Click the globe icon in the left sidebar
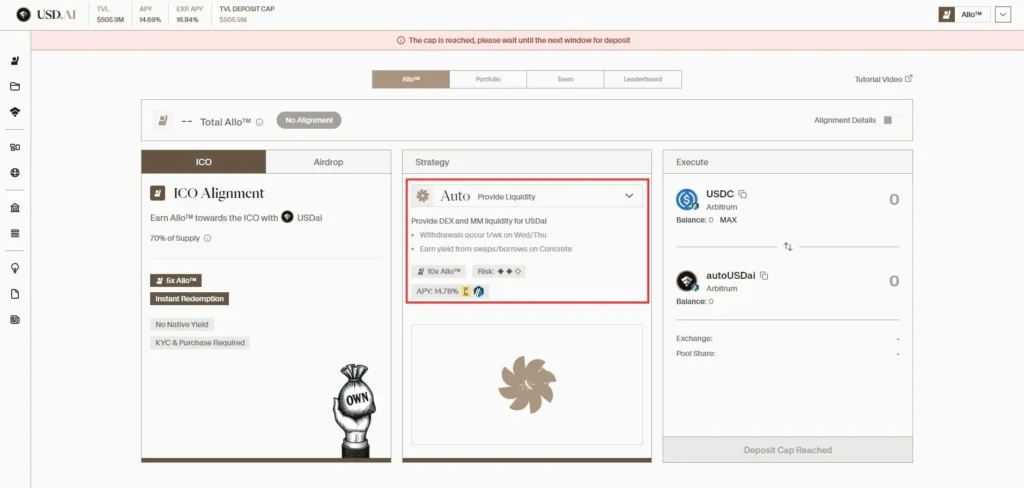This screenshot has width=1024, height=488. 15,172
